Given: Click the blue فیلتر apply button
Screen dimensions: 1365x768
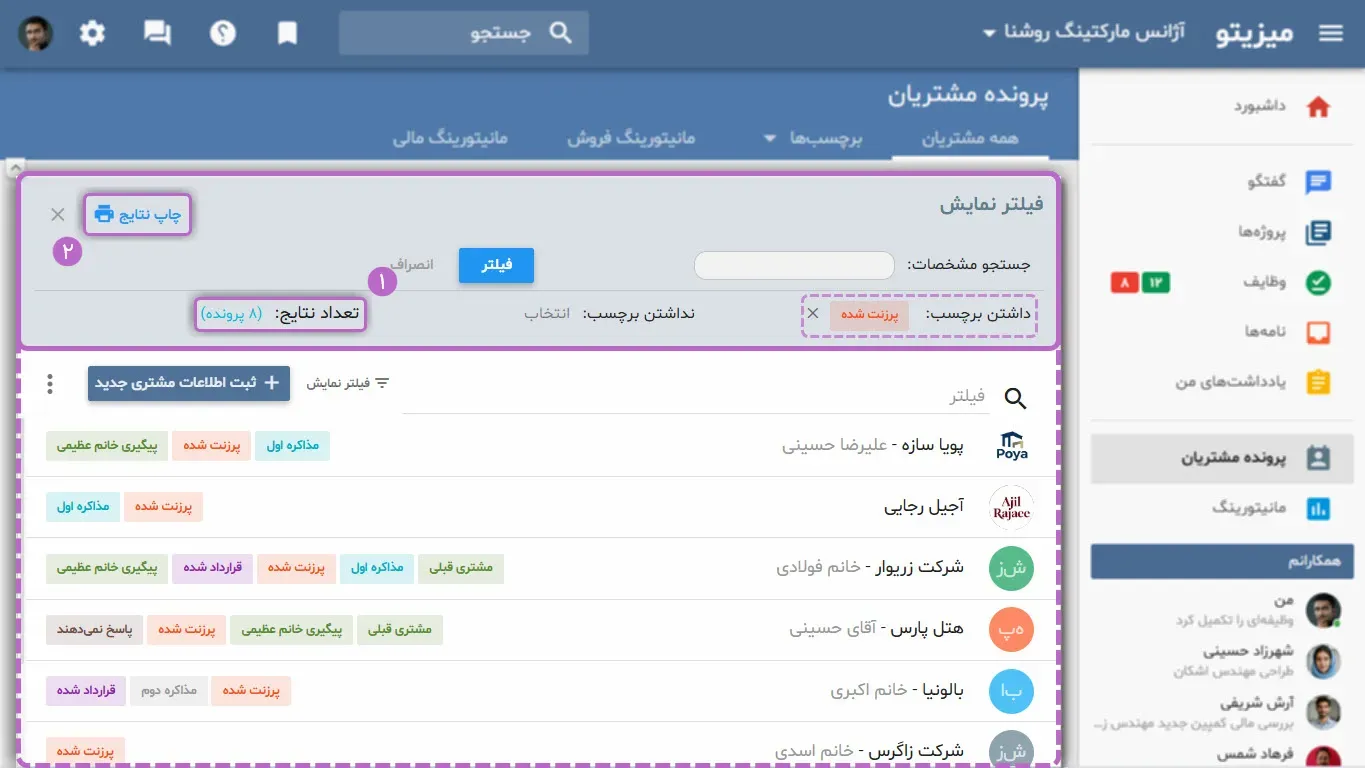Looking at the screenshot, I should (497, 265).
